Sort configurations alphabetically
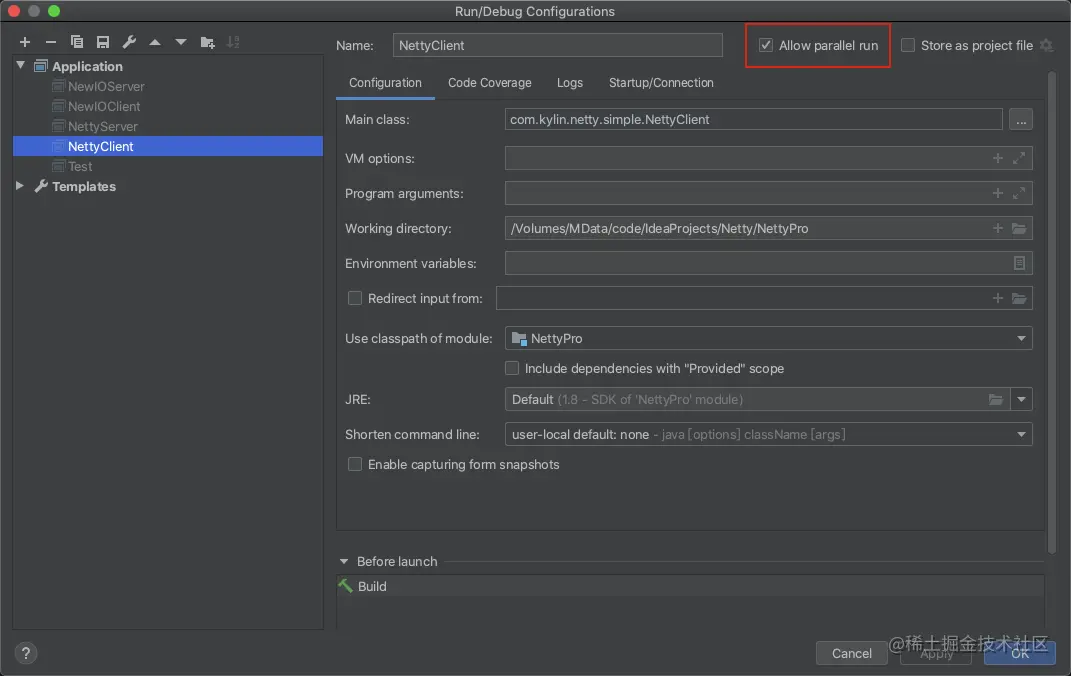This screenshot has height=676, width=1071. [233, 42]
